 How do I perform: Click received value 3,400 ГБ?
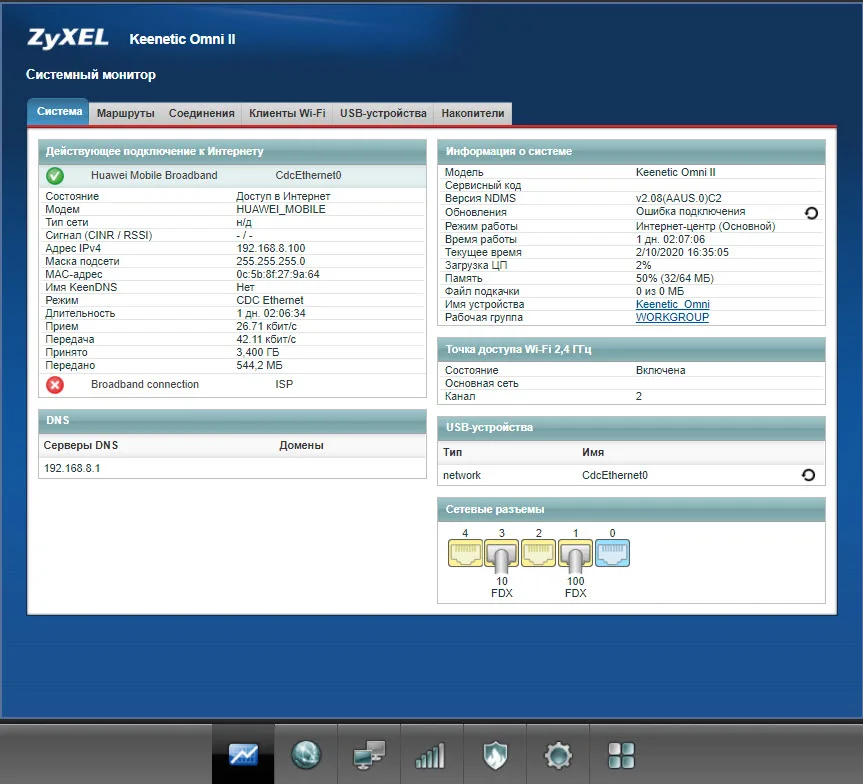click(258, 352)
